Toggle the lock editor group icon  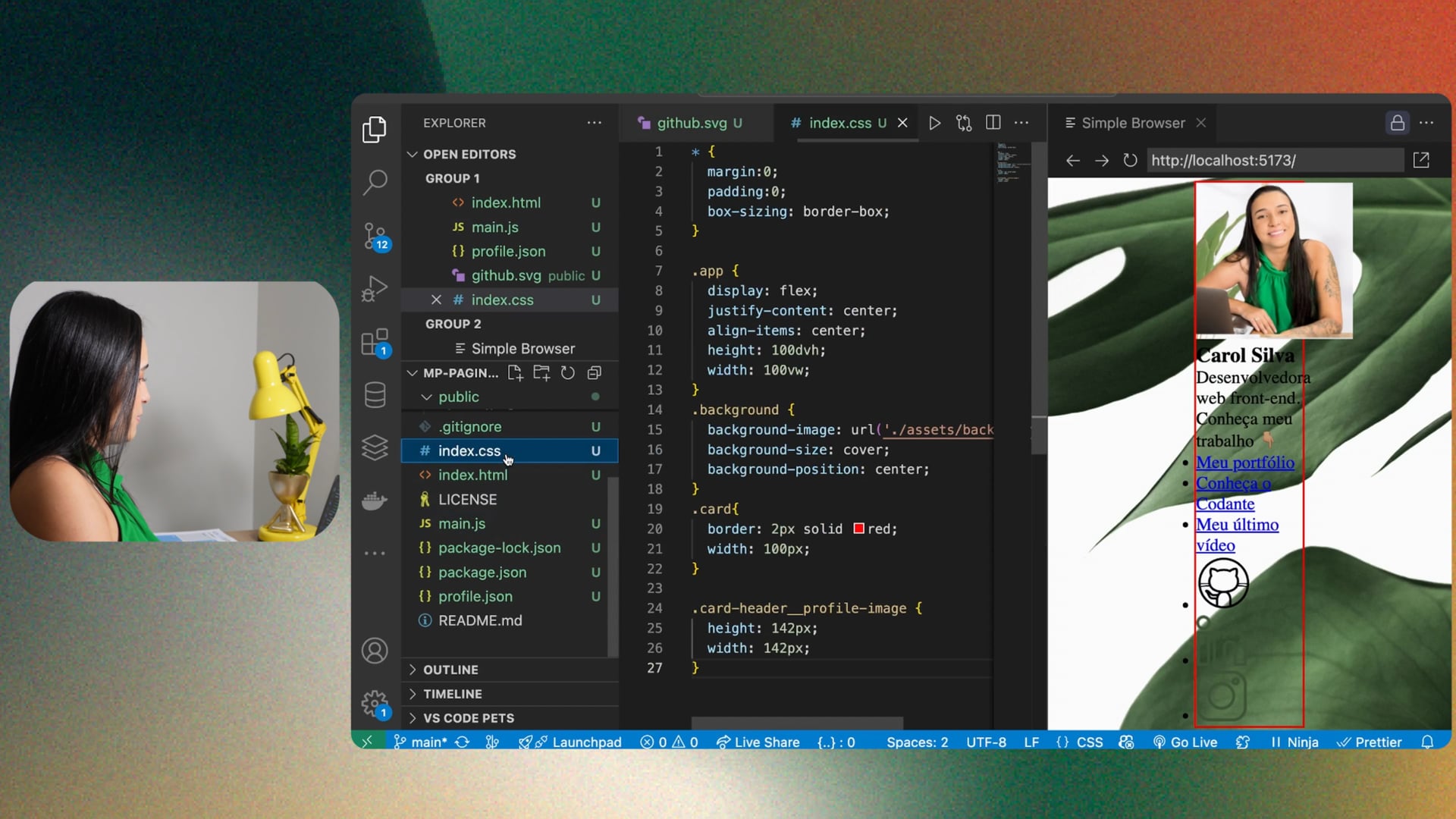[1397, 123]
